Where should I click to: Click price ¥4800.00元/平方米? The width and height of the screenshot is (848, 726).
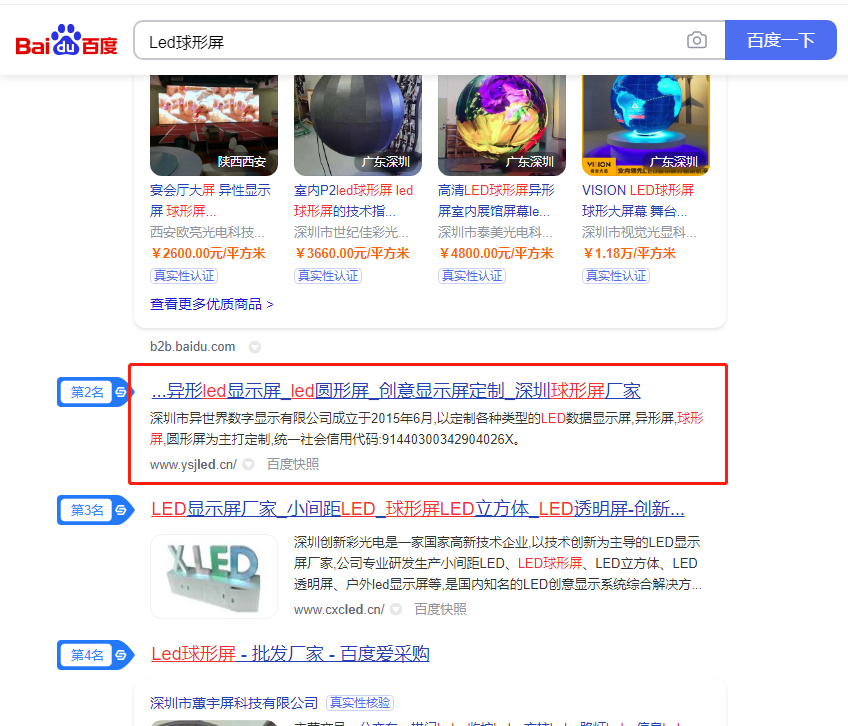(496, 253)
